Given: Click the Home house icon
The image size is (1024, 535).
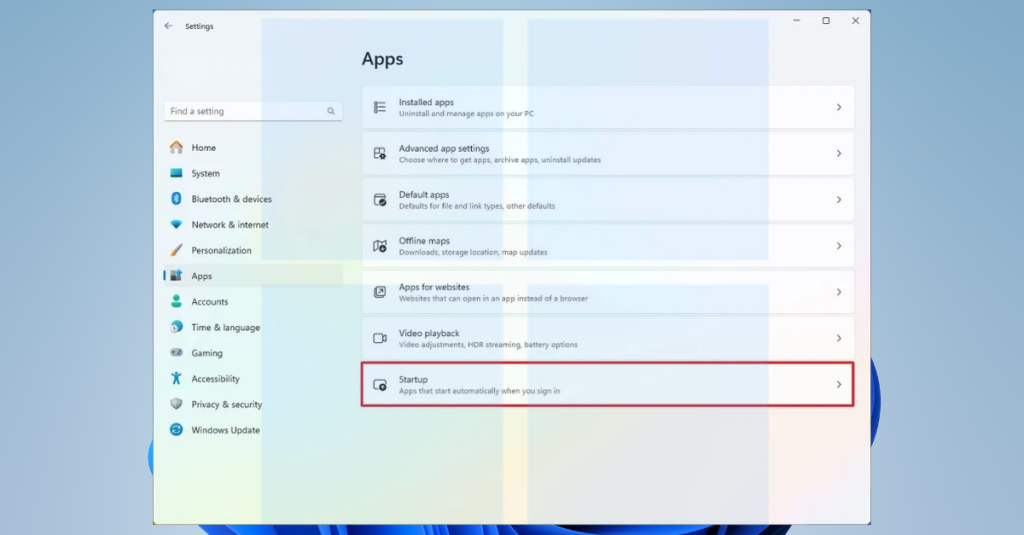Looking at the screenshot, I should (x=176, y=148).
